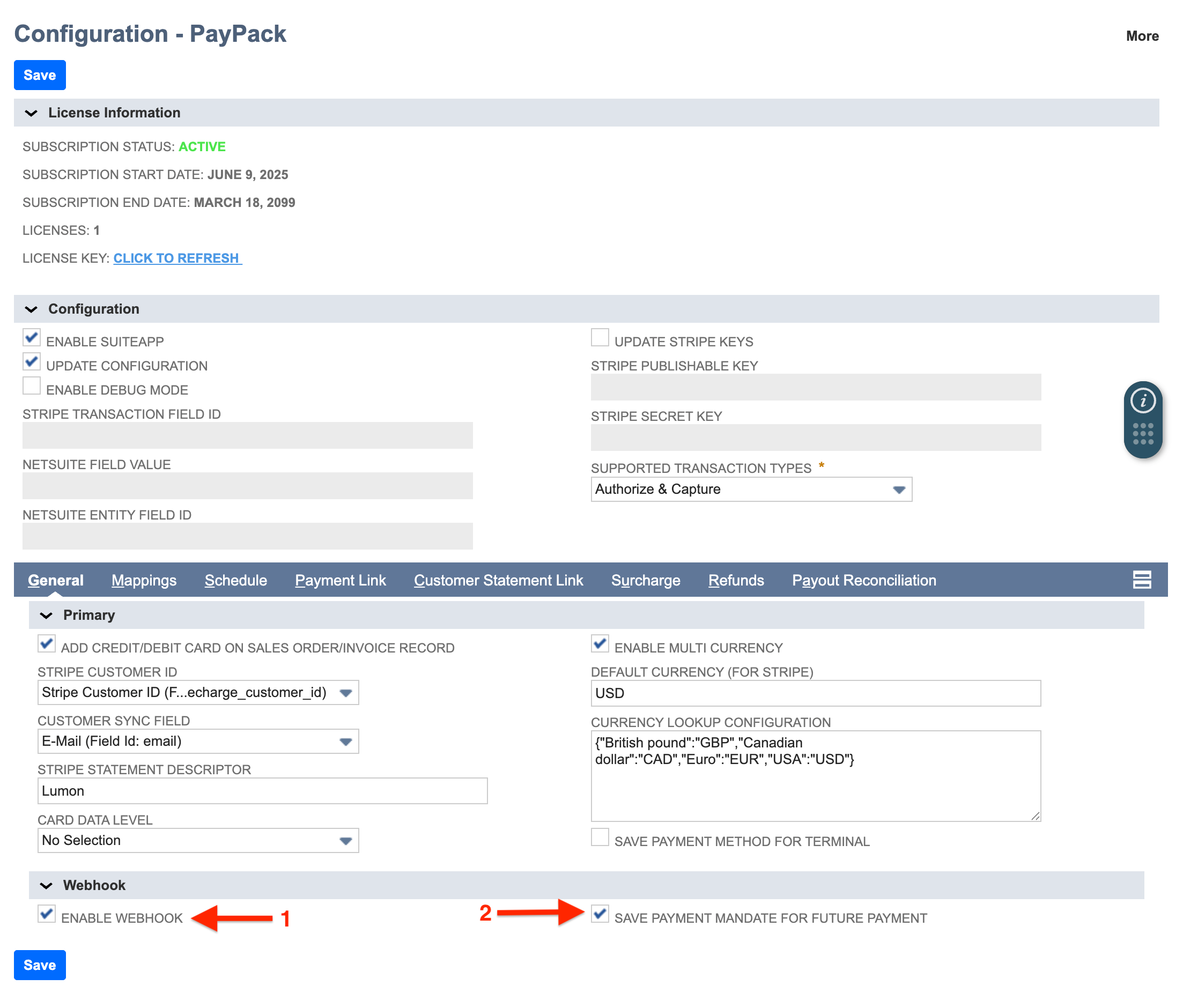The image size is (1183, 1008).
Task: Collapse the Webhook section
Action: click(x=46, y=885)
